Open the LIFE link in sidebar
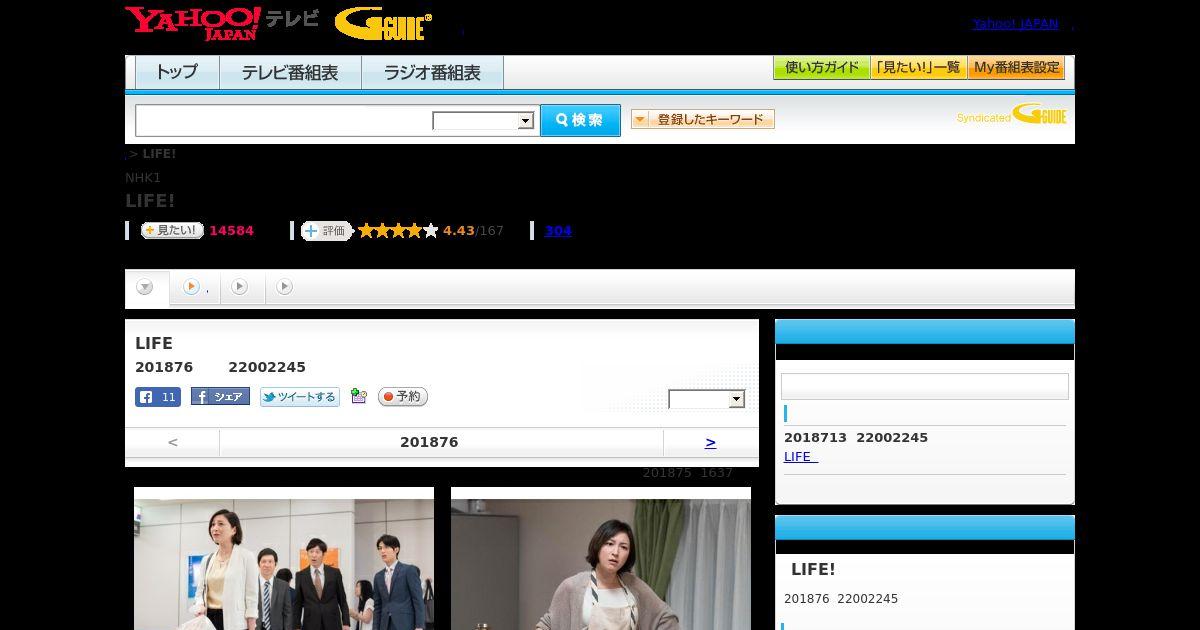1200x630 pixels. pyautogui.click(x=801, y=457)
